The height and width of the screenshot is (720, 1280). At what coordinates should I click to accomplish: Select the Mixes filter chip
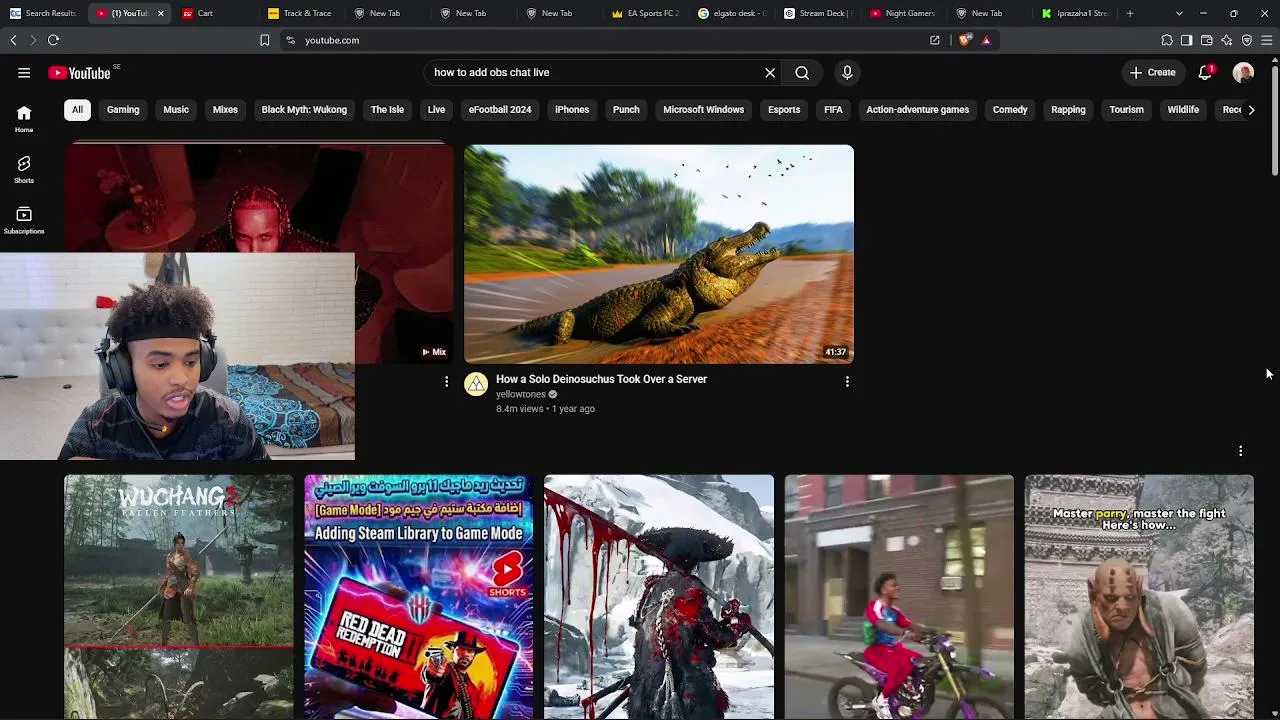point(225,109)
